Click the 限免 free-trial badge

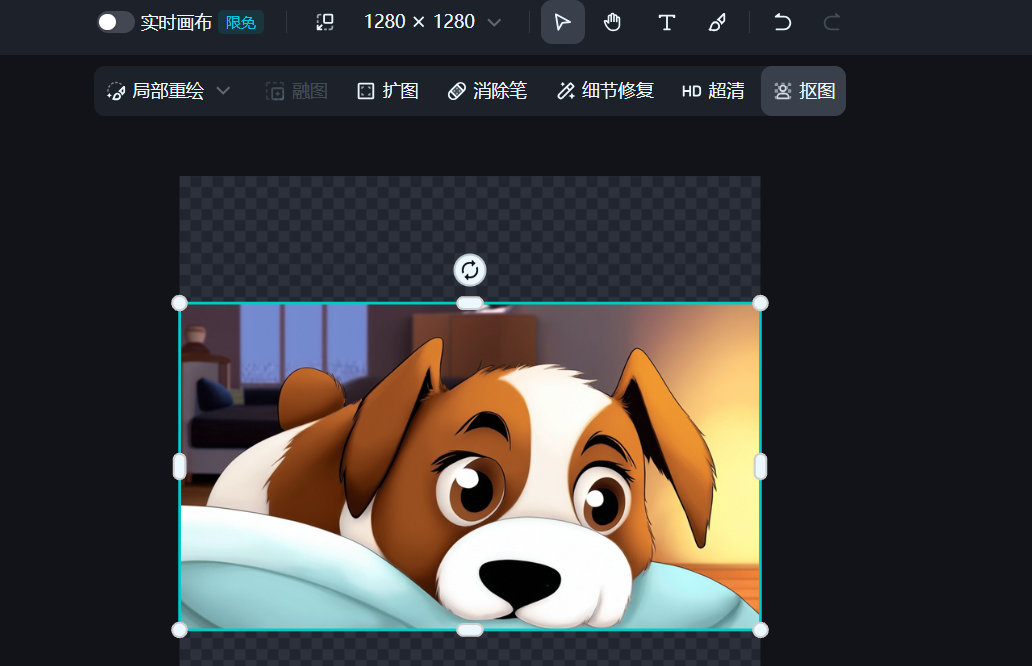coord(240,22)
